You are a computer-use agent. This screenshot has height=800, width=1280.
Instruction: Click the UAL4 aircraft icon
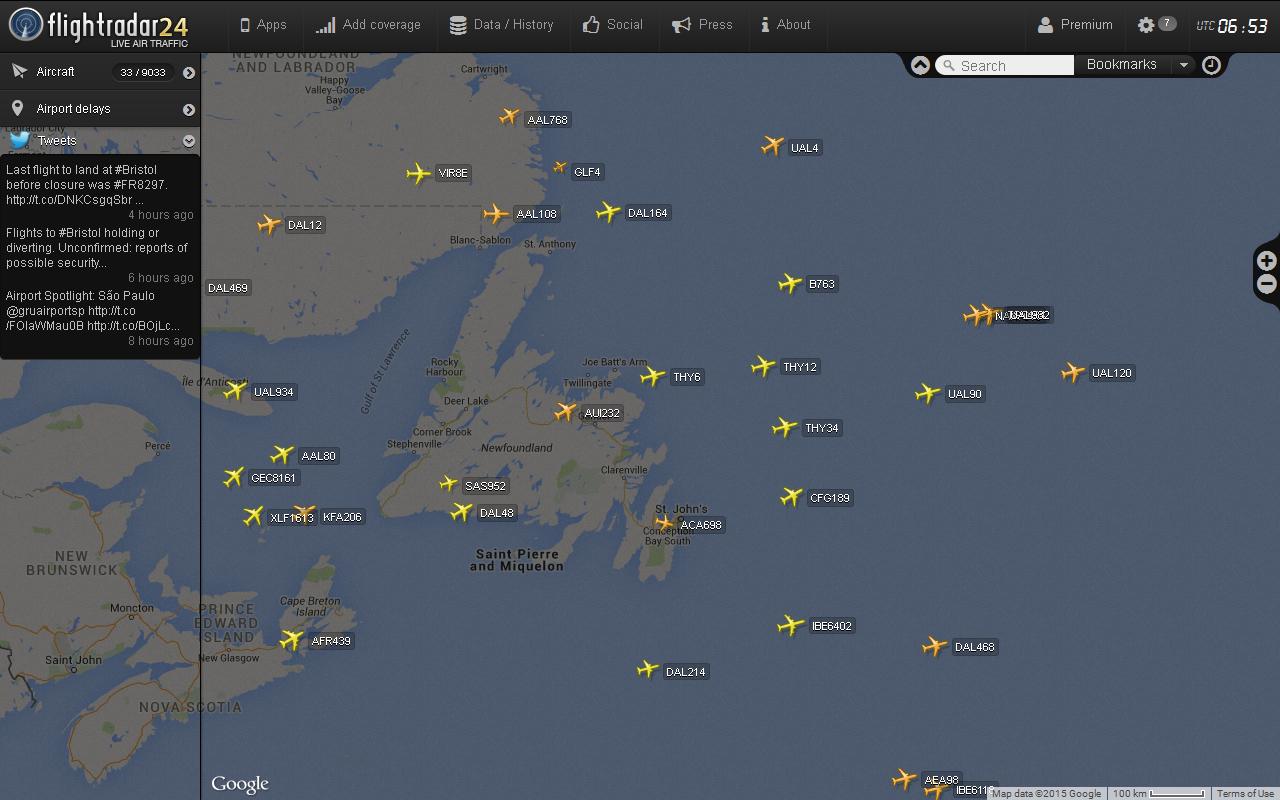pyautogui.click(x=772, y=146)
